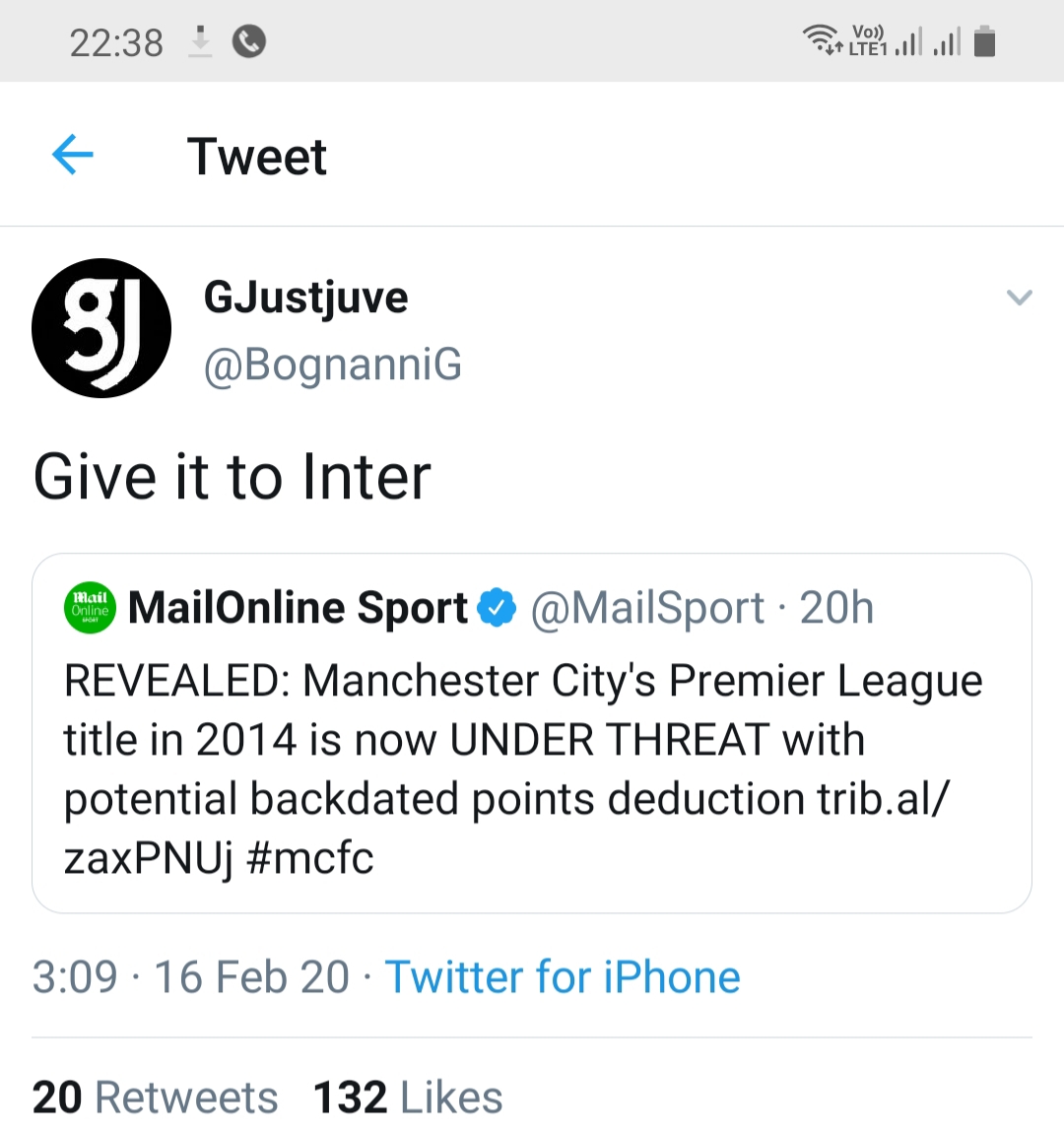Tap the Tweet header title
Screen dimensions: 1064x1133
257,156
